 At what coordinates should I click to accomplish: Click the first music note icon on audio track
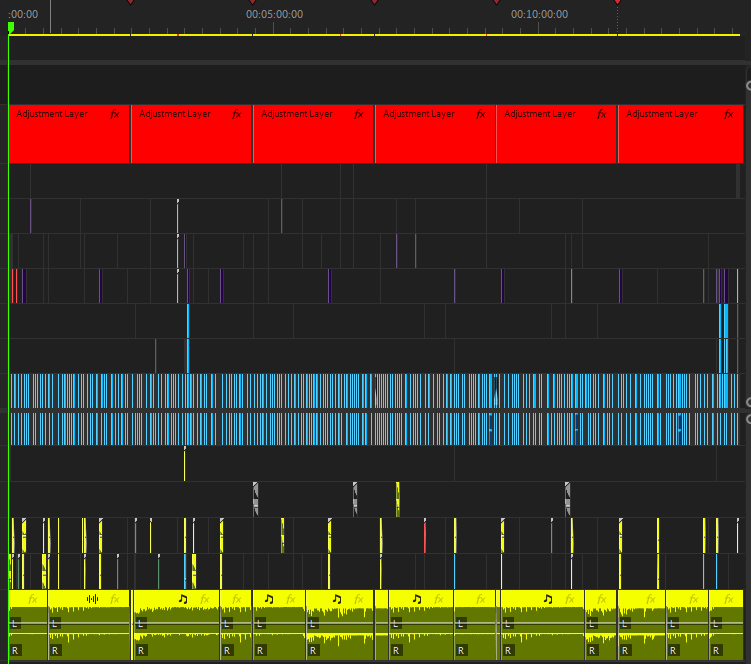[x=182, y=599]
